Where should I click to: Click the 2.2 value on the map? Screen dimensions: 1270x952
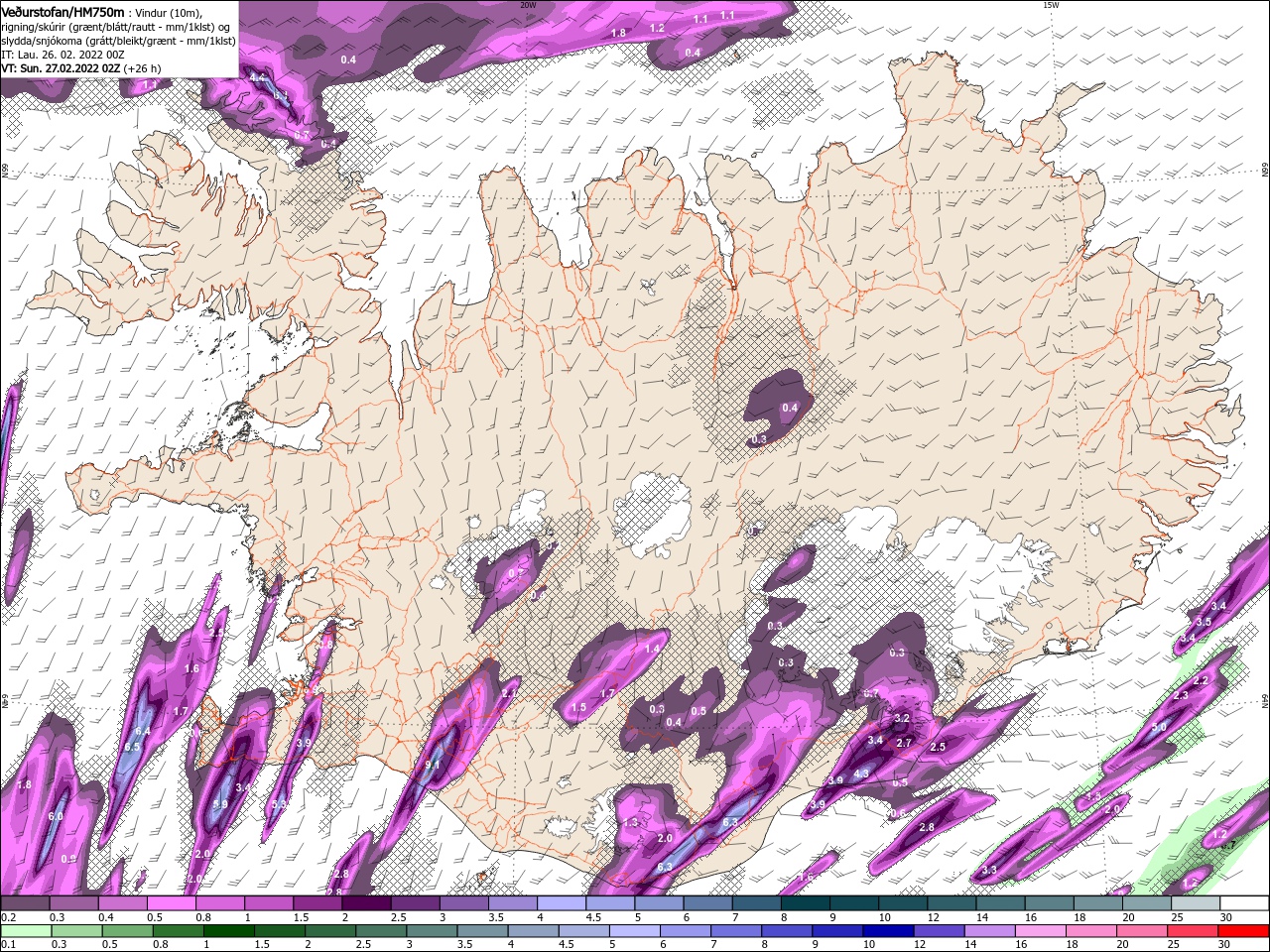coord(1201,681)
